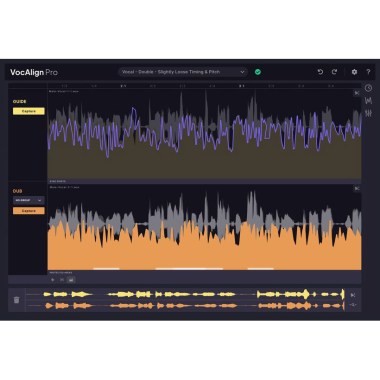Click the undo arrow icon
The height and width of the screenshot is (380, 380).
coord(320,72)
